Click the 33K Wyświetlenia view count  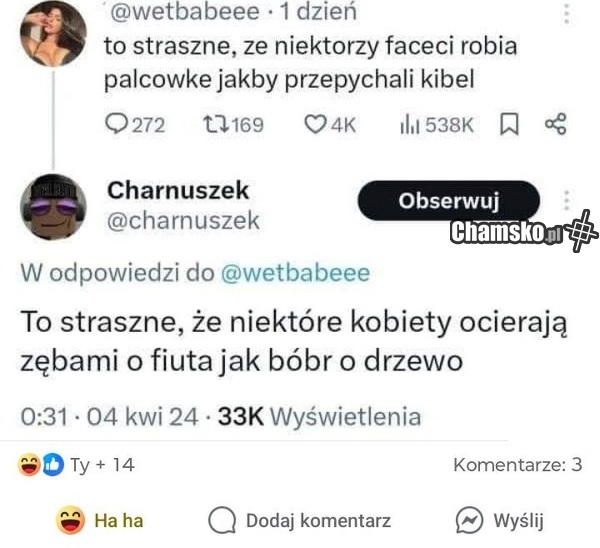click(319, 416)
